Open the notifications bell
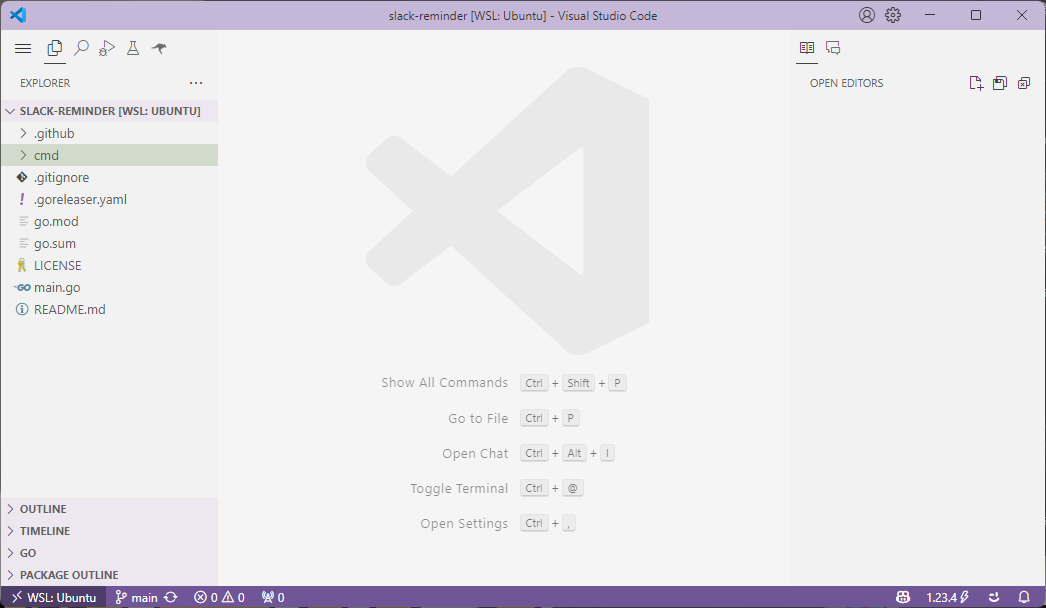The image size is (1046, 608). (1024, 597)
